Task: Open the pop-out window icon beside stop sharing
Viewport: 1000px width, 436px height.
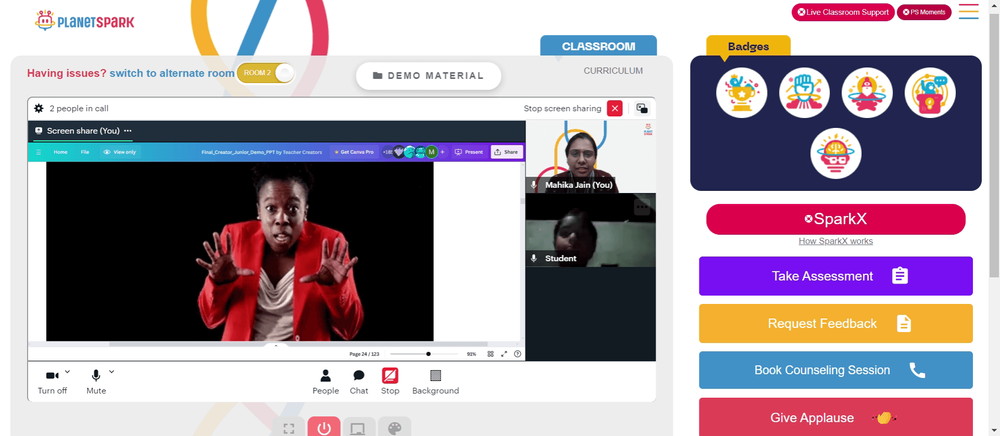Action: 642,108
